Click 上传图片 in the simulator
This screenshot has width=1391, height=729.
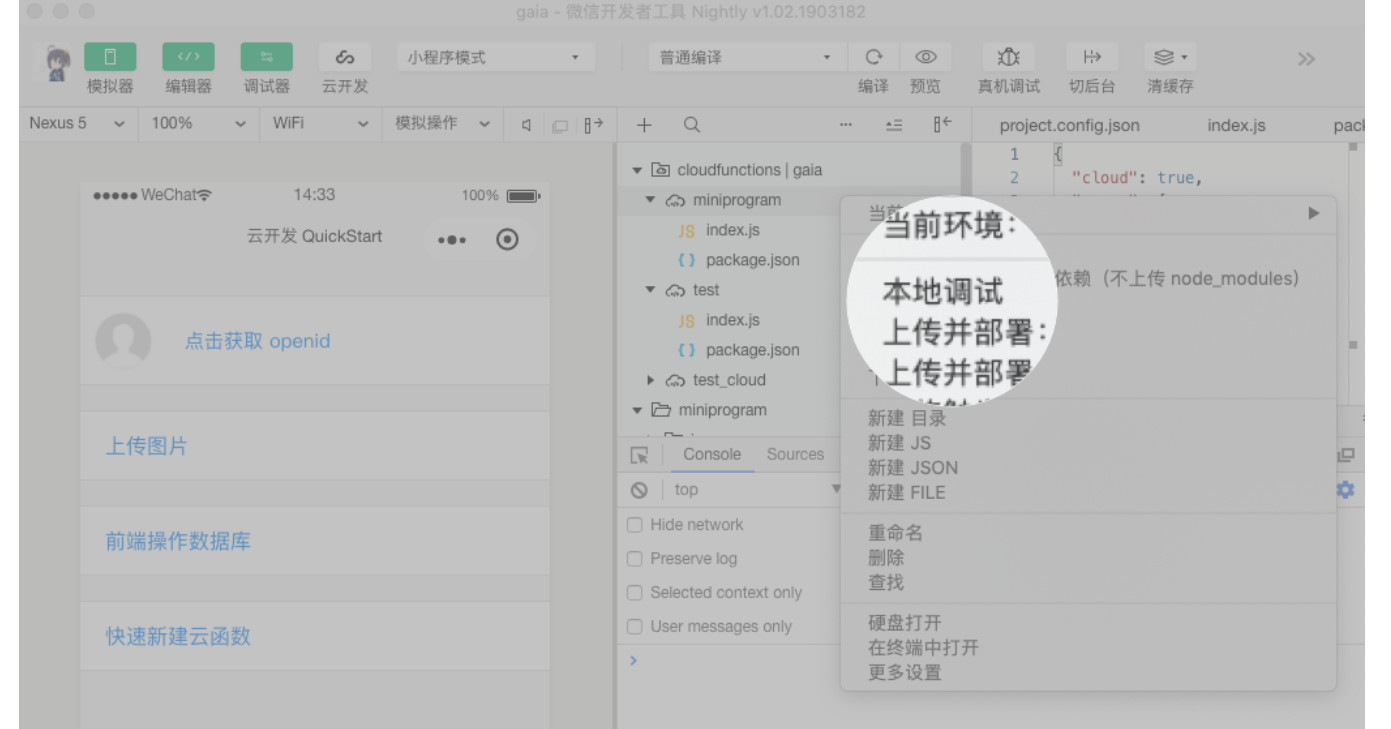(147, 446)
